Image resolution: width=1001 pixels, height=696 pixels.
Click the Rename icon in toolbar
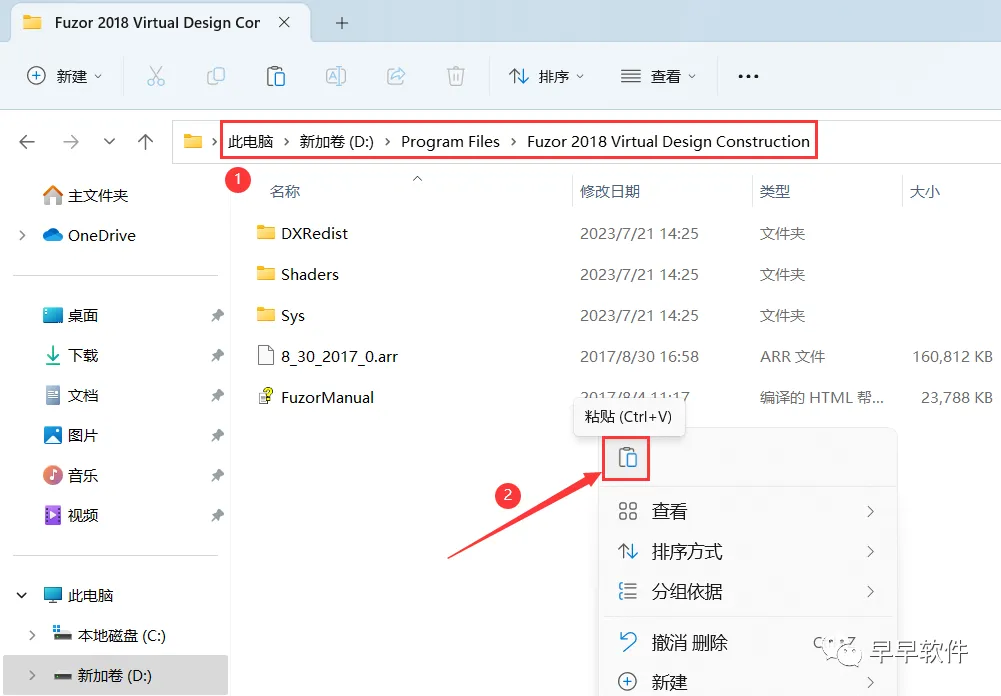point(336,76)
